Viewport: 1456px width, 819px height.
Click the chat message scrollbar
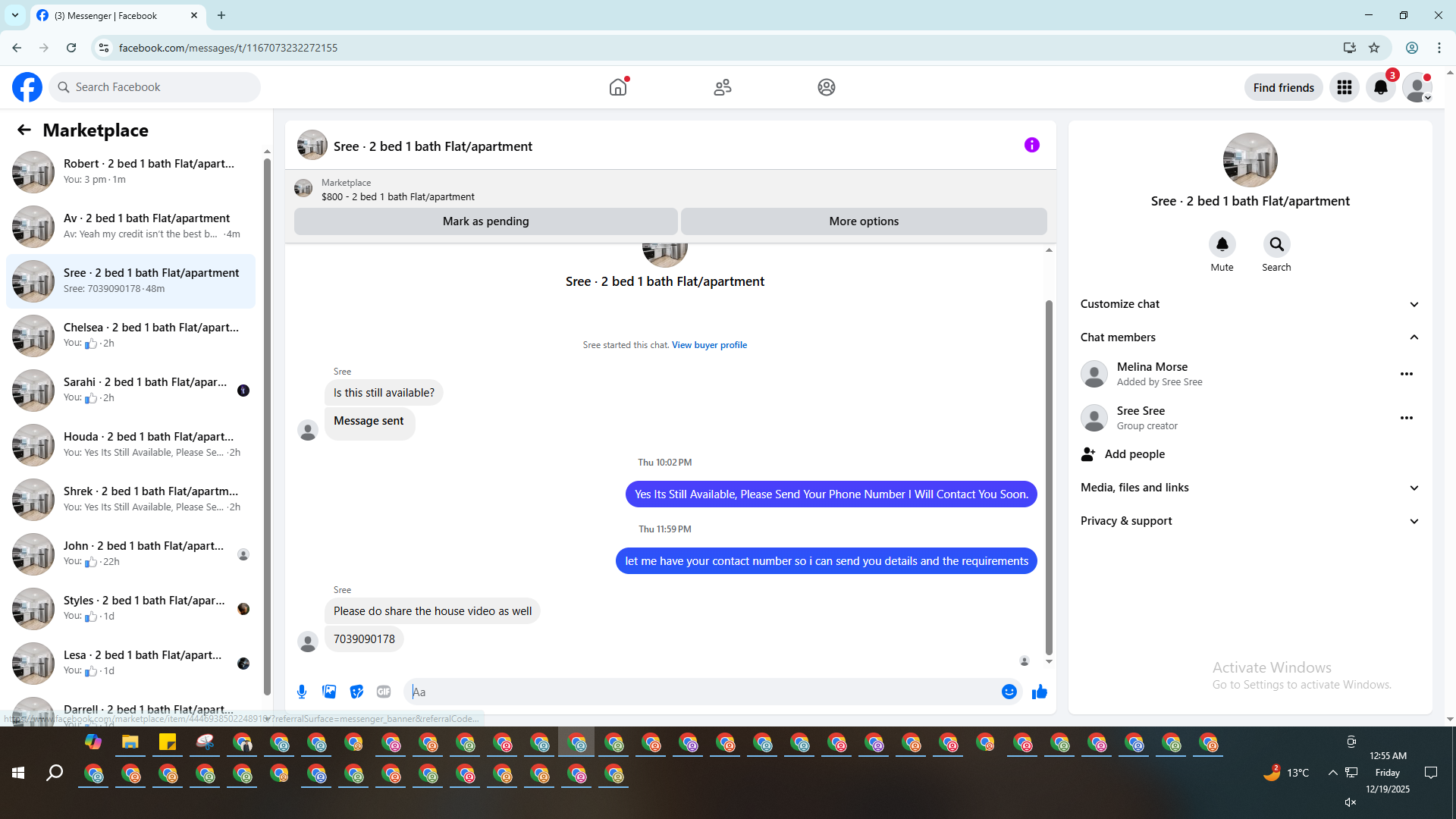point(1049,478)
